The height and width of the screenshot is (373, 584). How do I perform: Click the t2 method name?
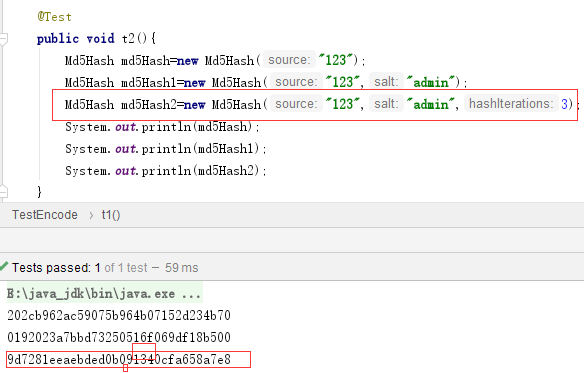128,38
